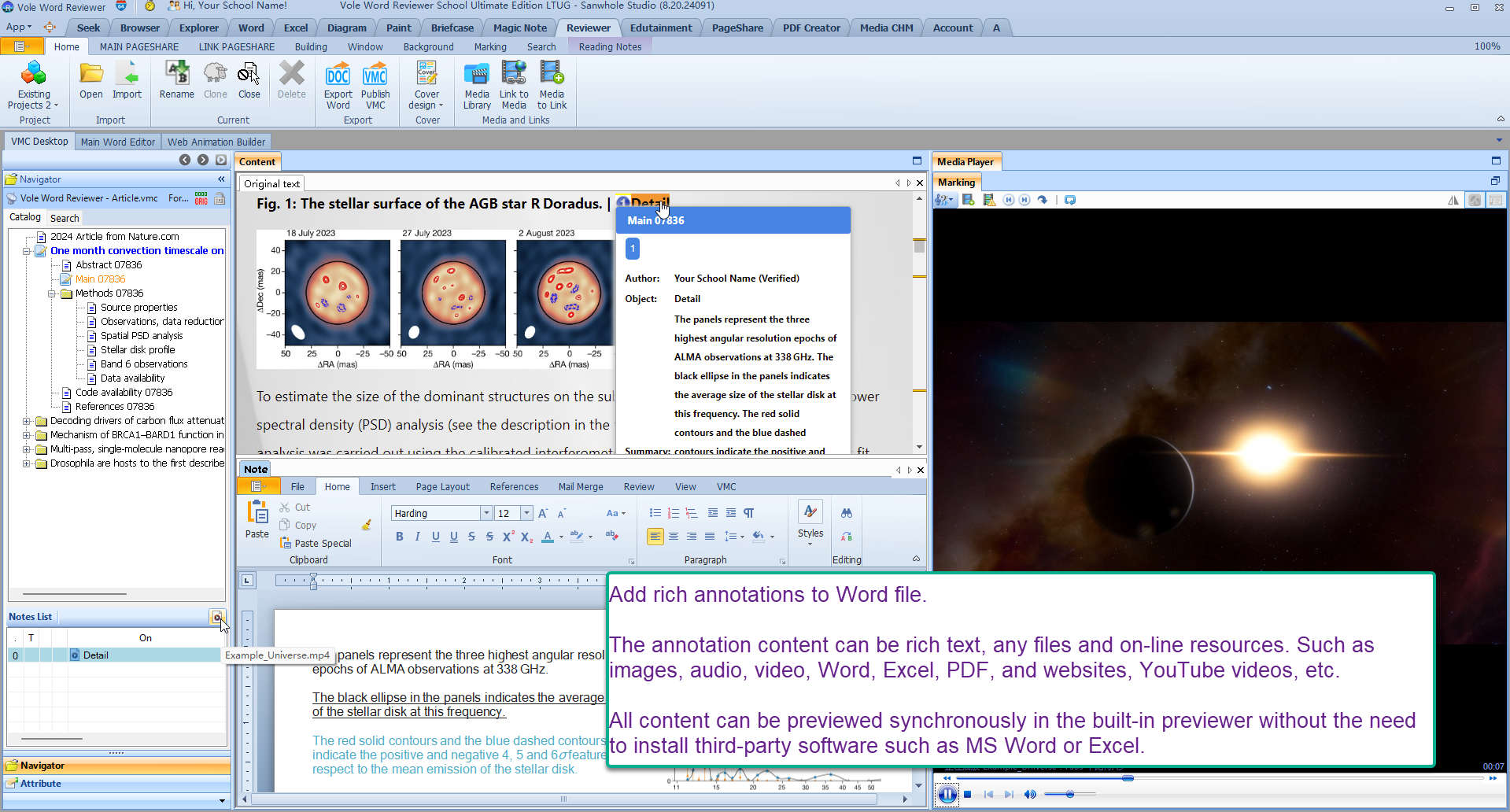
Task: Click the Link to Media icon
Action: point(514,85)
